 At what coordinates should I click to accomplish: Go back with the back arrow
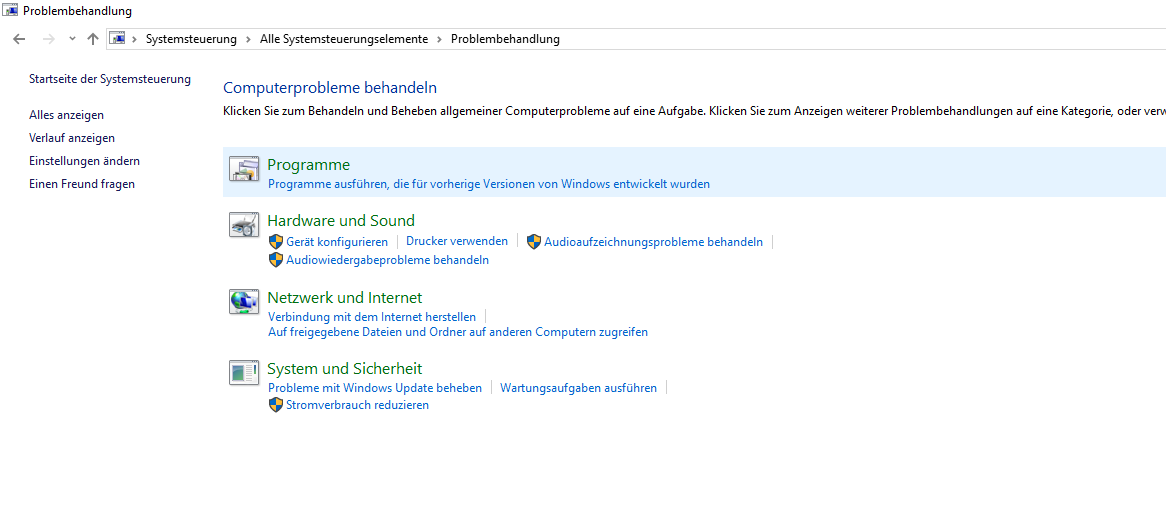click(20, 39)
